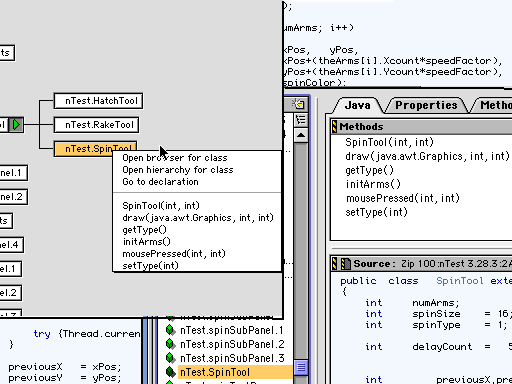Select setType(int) in the Methods pane
Screen dimensions: 512x384
pyautogui.click(x=376, y=212)
